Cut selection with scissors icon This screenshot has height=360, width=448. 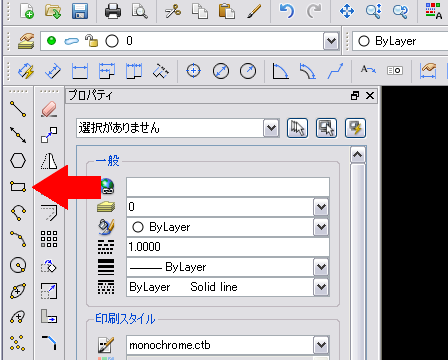tap(173, 10)
